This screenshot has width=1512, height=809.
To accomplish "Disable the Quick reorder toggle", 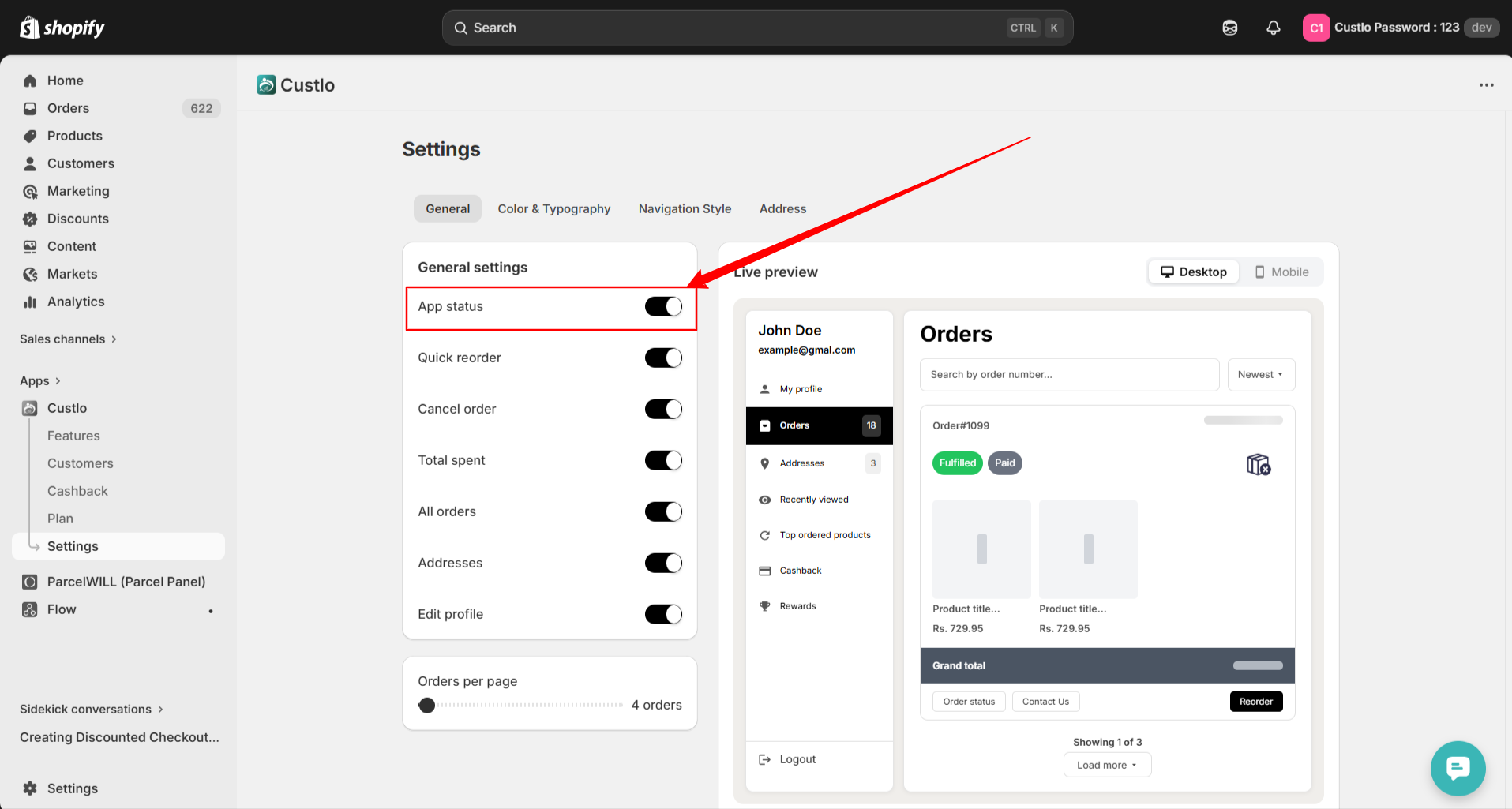I will point(663,358).
